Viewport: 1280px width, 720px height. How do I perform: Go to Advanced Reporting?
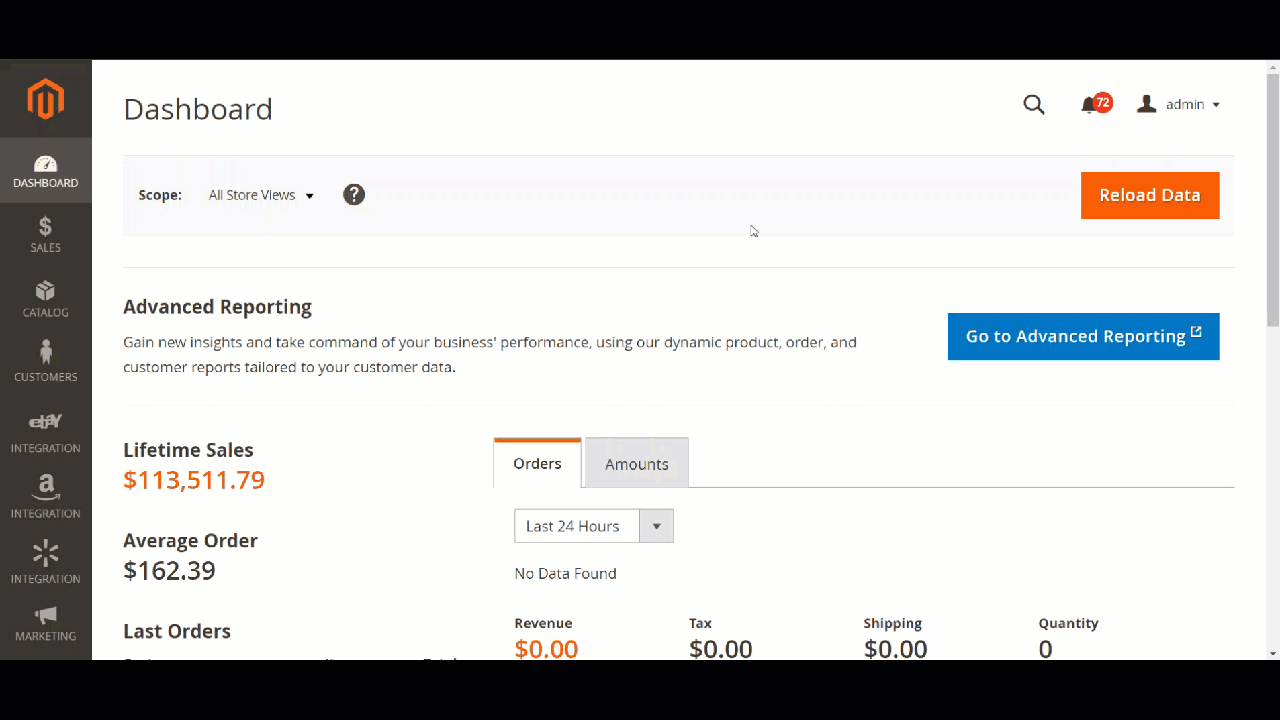1083,336
